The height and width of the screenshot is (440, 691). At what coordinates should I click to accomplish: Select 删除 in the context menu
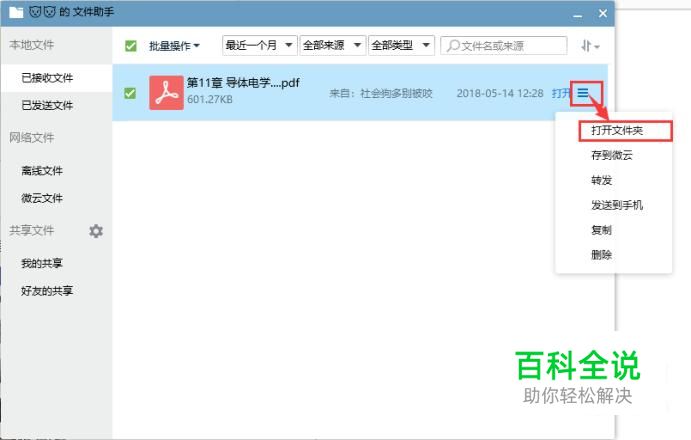[602, 254]
